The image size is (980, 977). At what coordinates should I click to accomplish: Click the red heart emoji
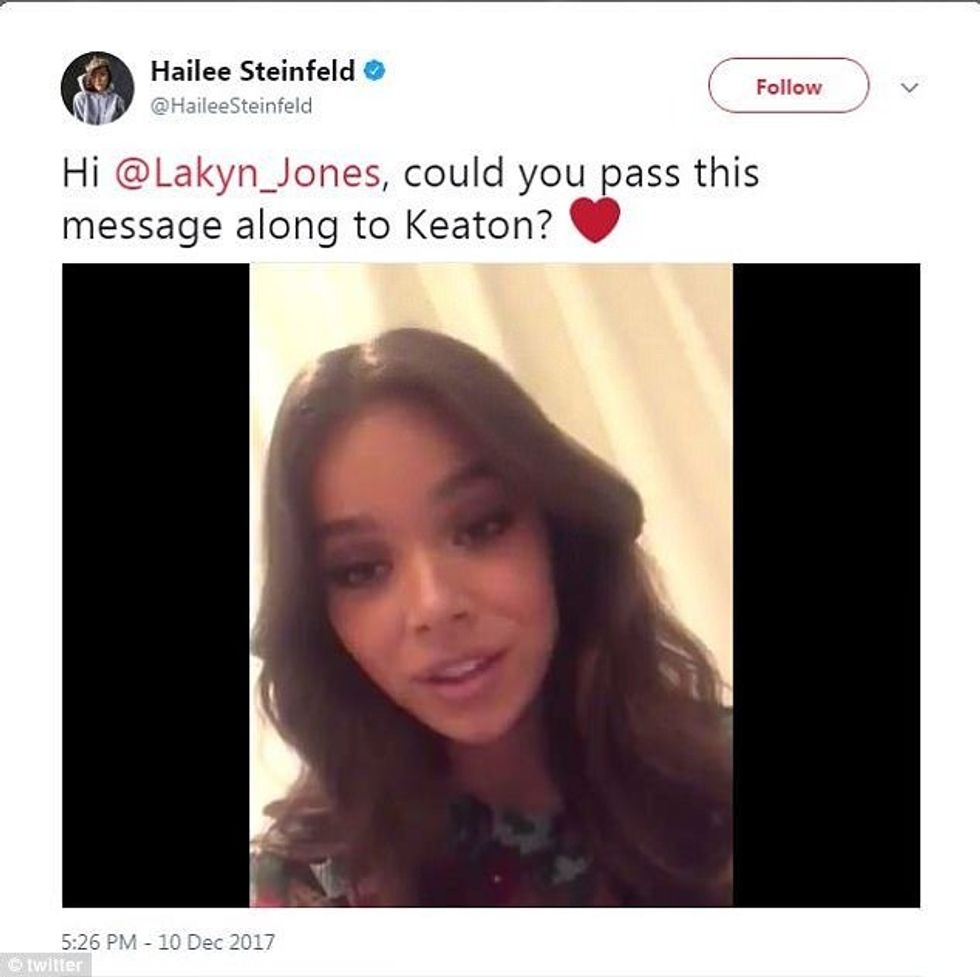click(595, 220)
